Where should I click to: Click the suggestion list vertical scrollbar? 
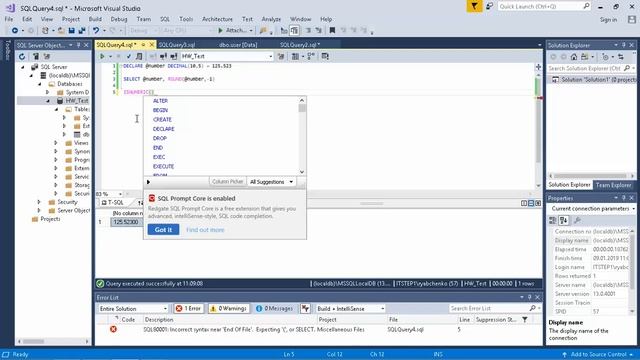[302, 136]
